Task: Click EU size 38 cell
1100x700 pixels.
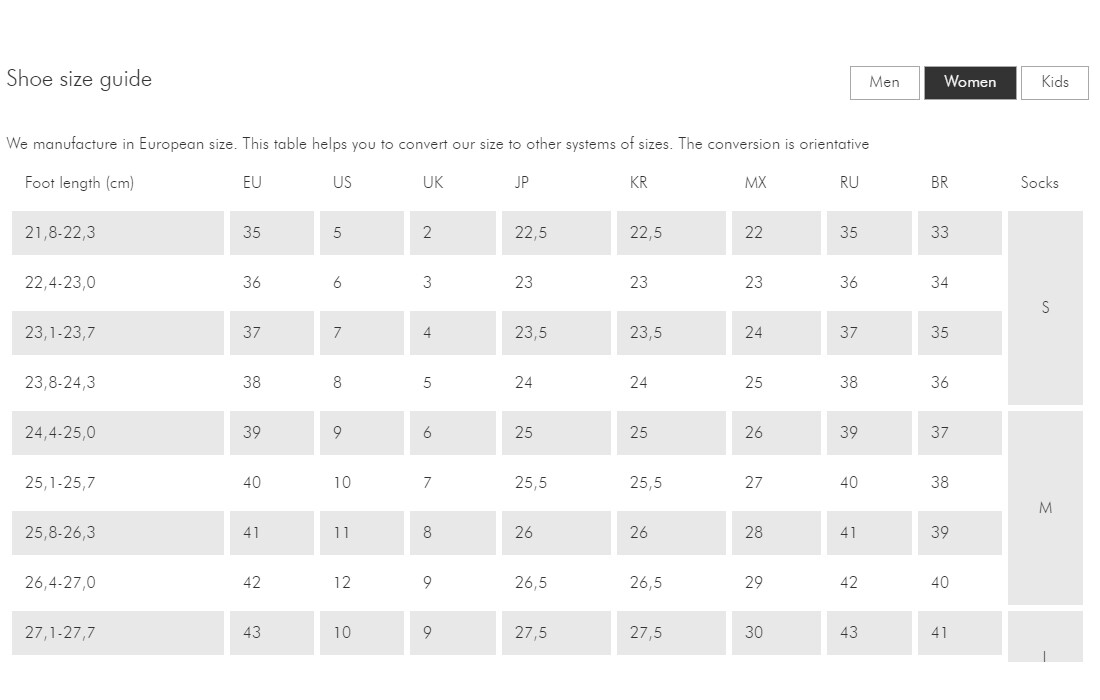Action: tap(272, 383)
